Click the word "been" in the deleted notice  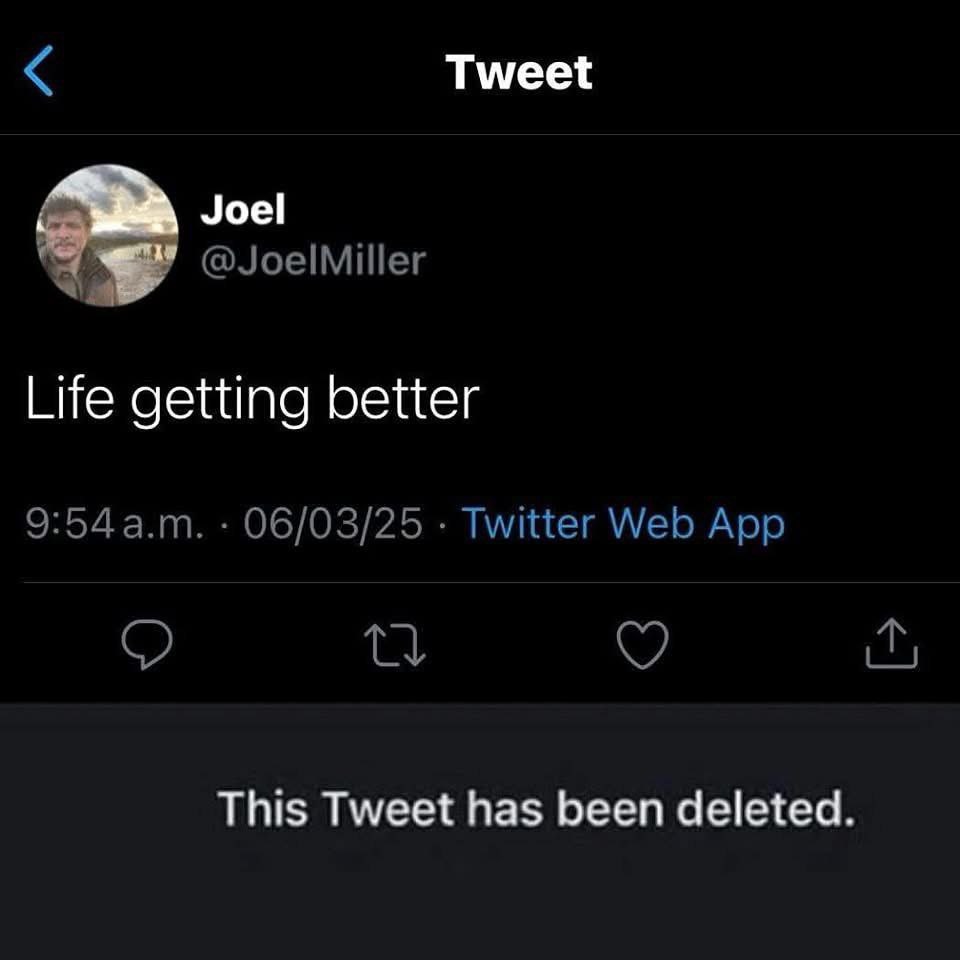pos(610,808)
